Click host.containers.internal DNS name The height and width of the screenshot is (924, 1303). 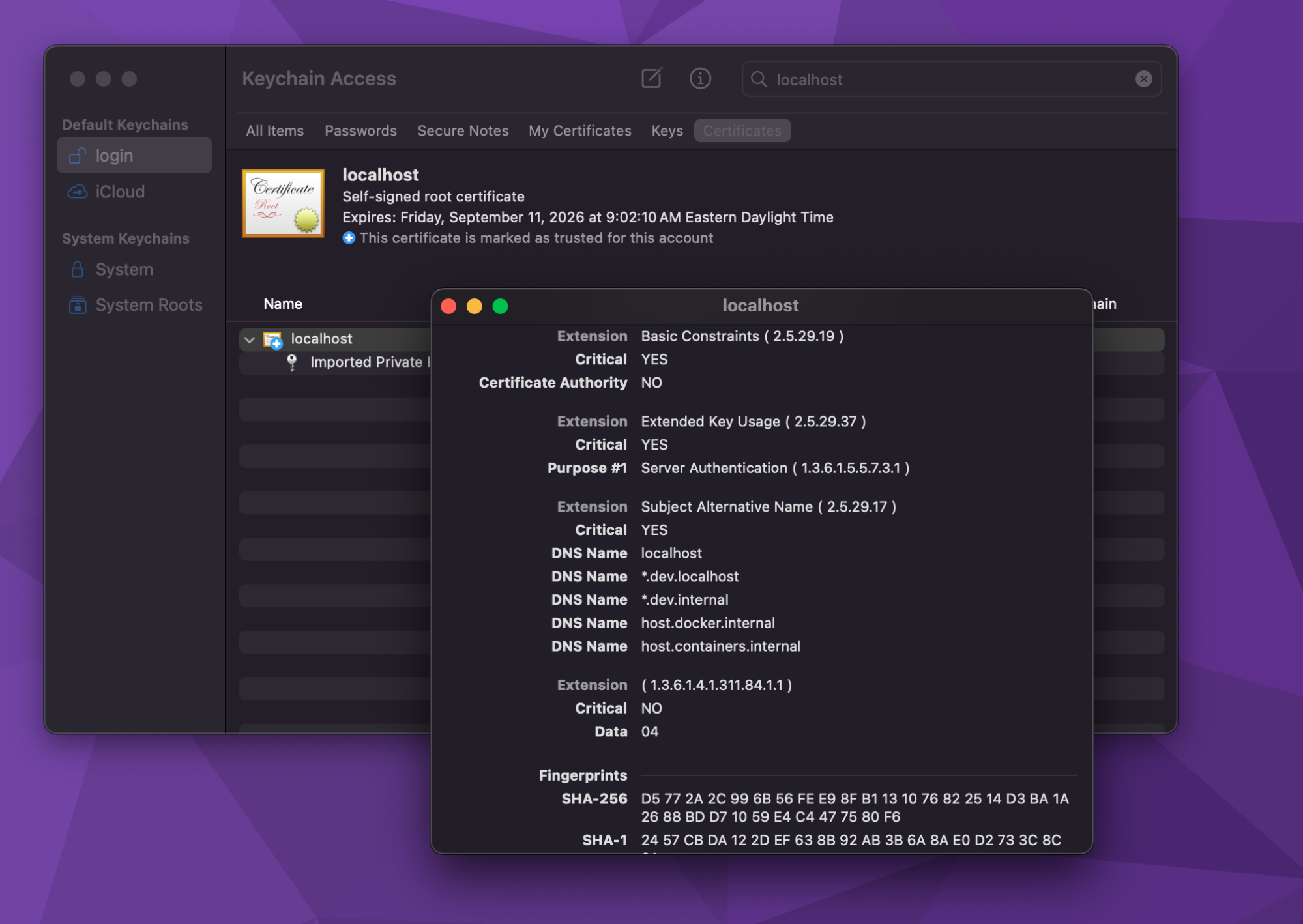[720, 646]
